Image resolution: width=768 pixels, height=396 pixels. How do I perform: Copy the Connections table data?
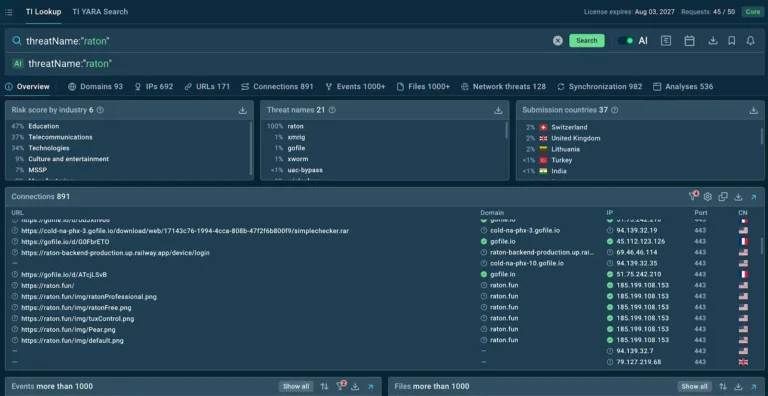[723, 197]
